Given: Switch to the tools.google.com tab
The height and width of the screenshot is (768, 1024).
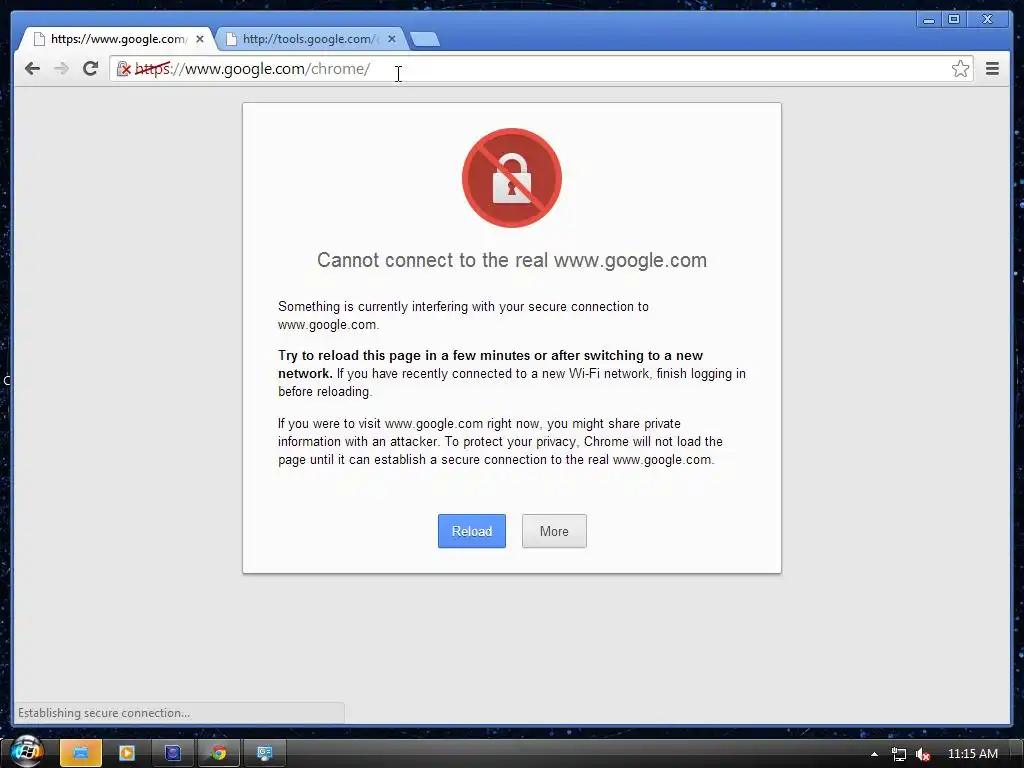Looking at the screenshot, I should [311, 39].
